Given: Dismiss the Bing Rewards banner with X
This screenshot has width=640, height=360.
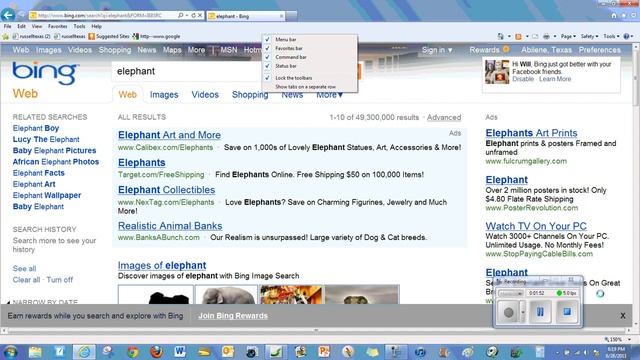Looking at the screenshot, I should click(623, 316).
